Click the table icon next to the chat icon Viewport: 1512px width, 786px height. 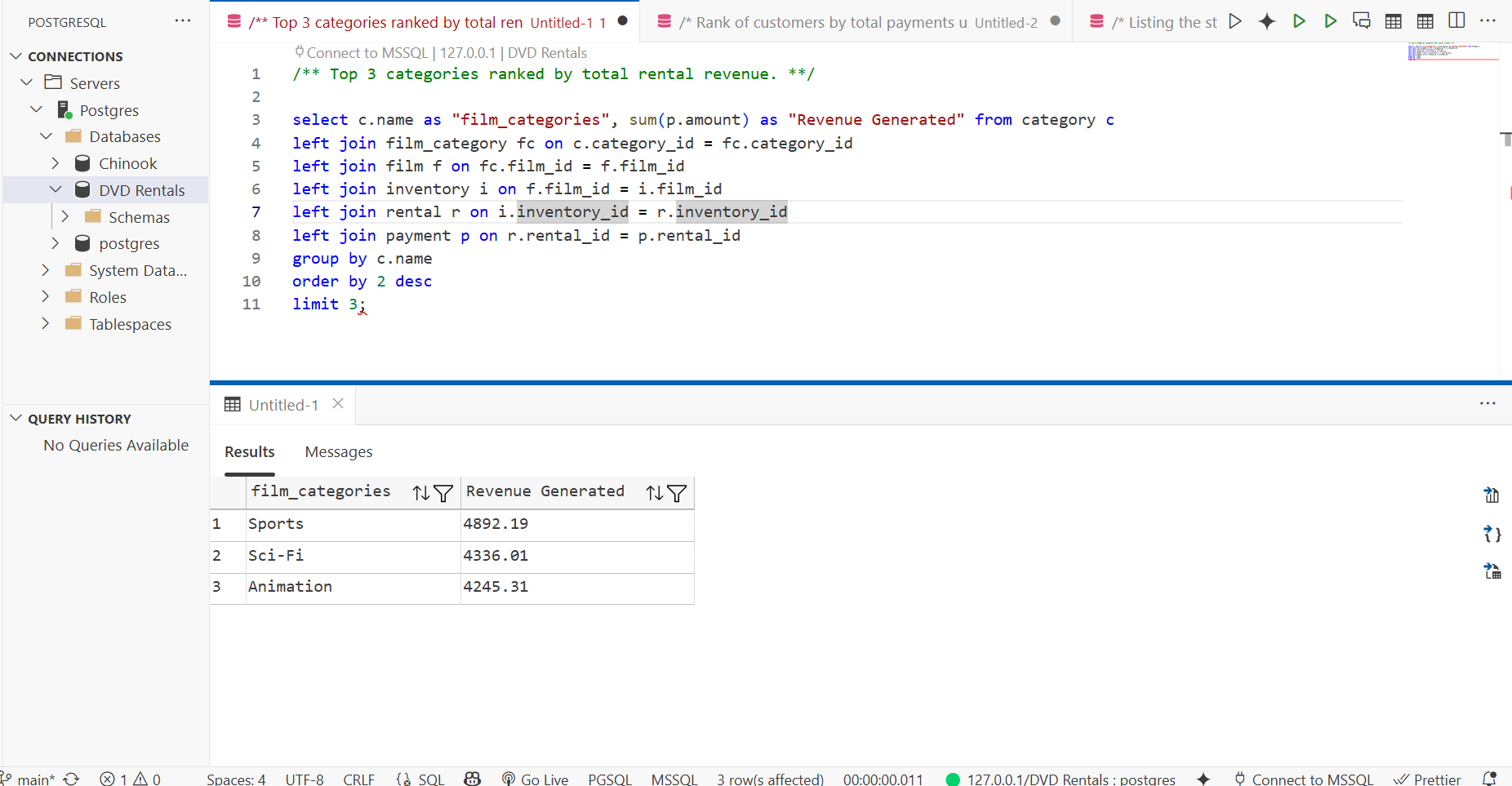pyautogui.click(x=1394, y=21)
